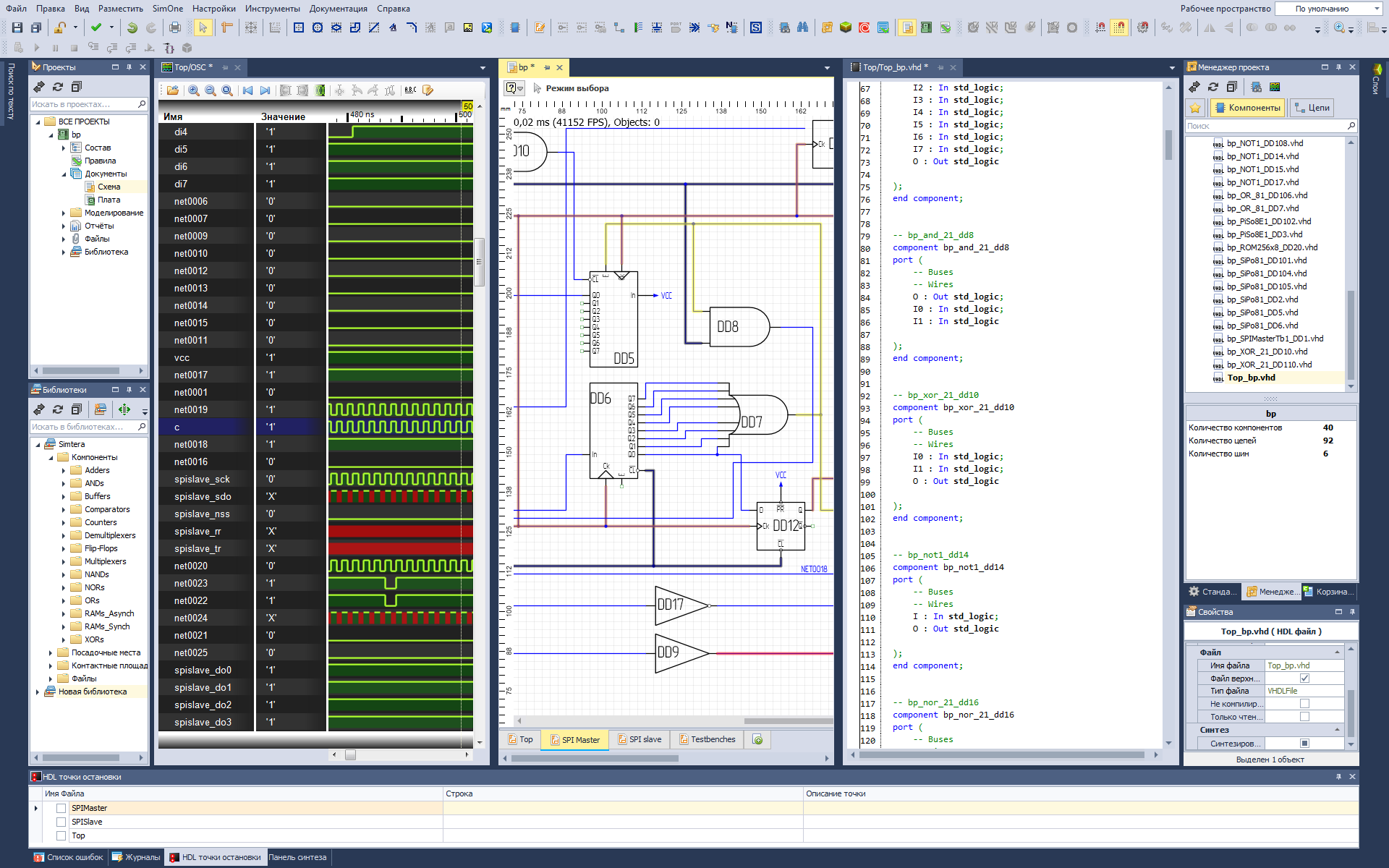This screenshot has height=868, width=1389.
Task: Click favorites star in project manager
Action: (x=1195, y=108)
